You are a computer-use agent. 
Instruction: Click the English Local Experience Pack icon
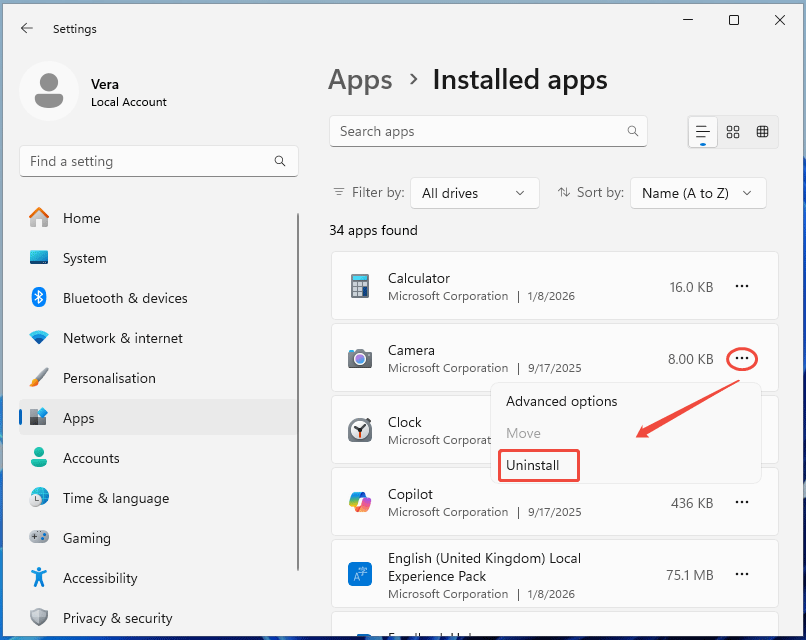(361, 574)
